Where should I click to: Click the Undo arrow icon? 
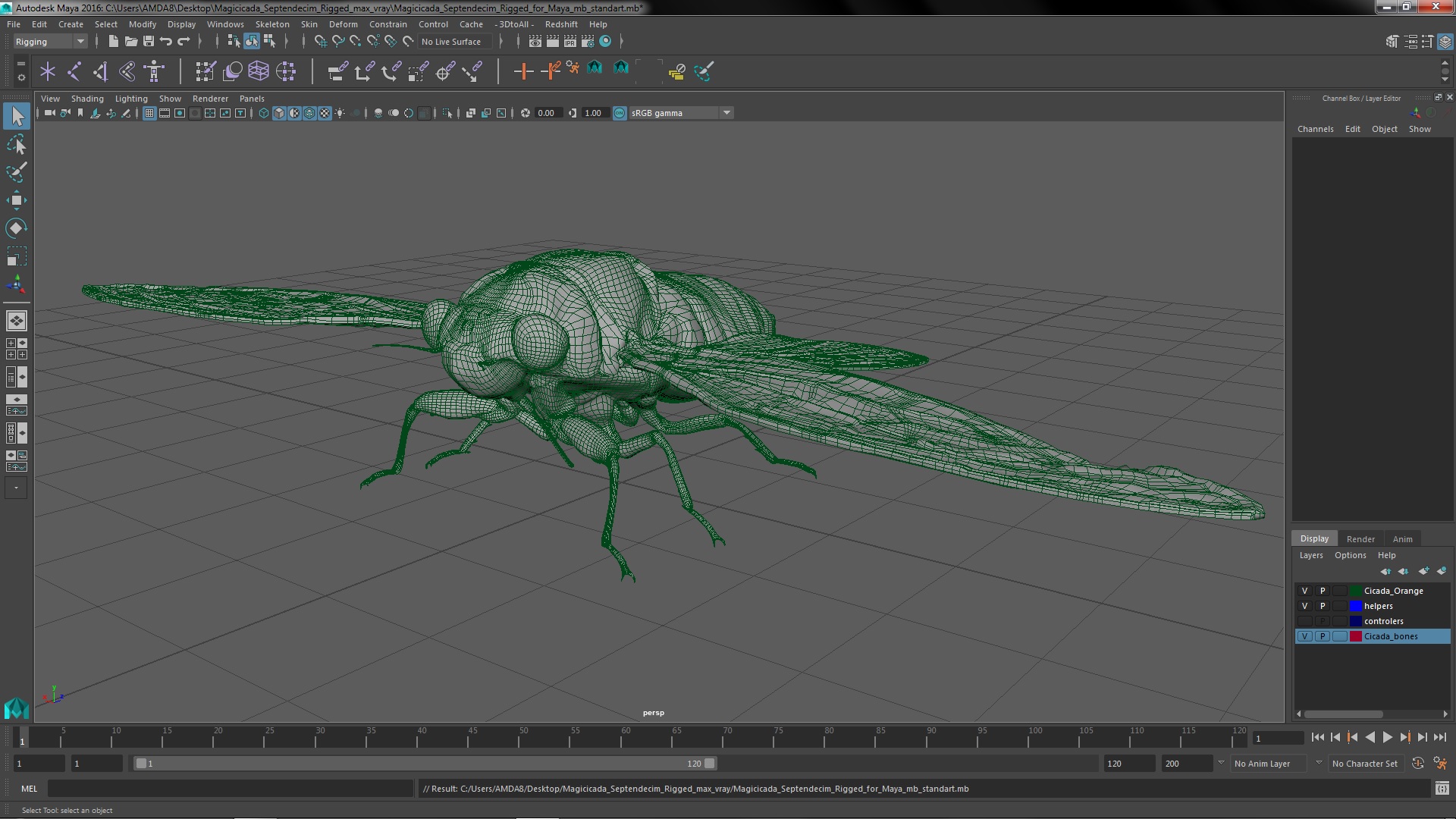(x=166, y=42)
